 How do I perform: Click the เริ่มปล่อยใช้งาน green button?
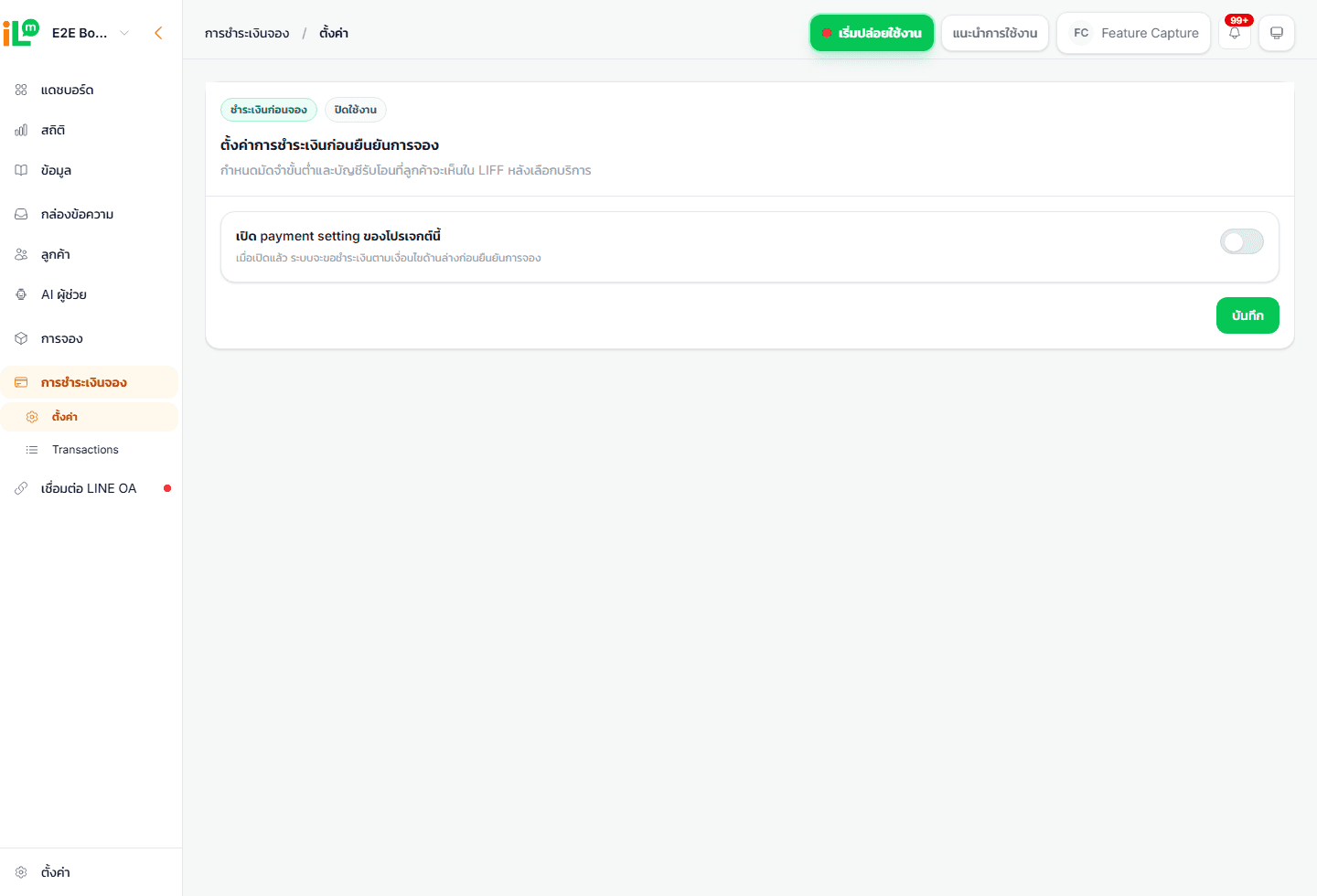(872, 33)
